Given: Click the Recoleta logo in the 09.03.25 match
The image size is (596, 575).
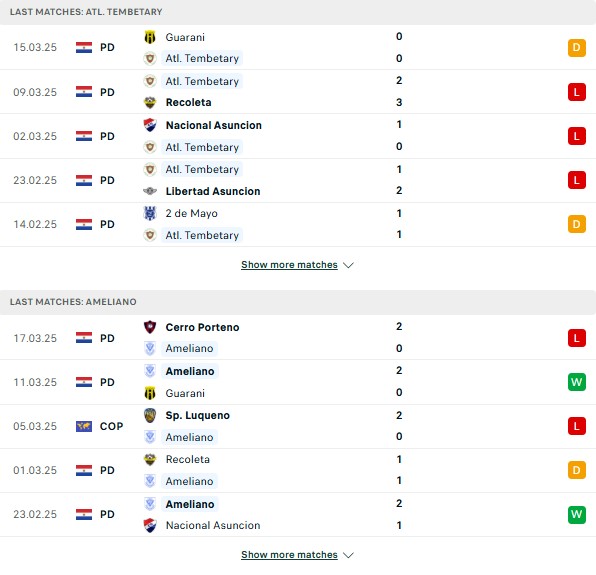Looking at the screenshot, I should click(x=150, y=102).
